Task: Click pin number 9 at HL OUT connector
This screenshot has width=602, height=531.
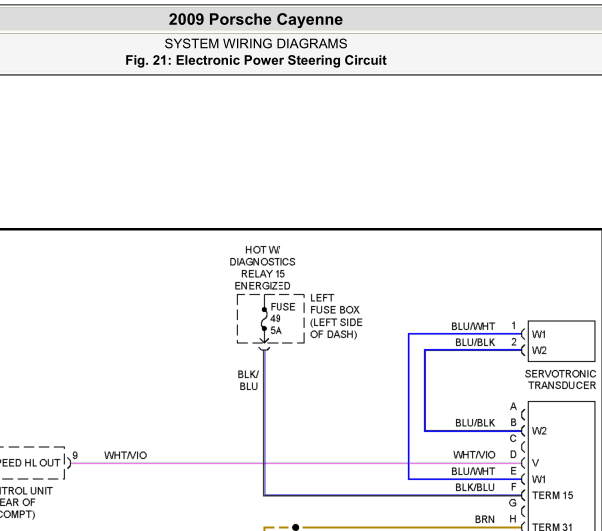Action: pos(75,455)
